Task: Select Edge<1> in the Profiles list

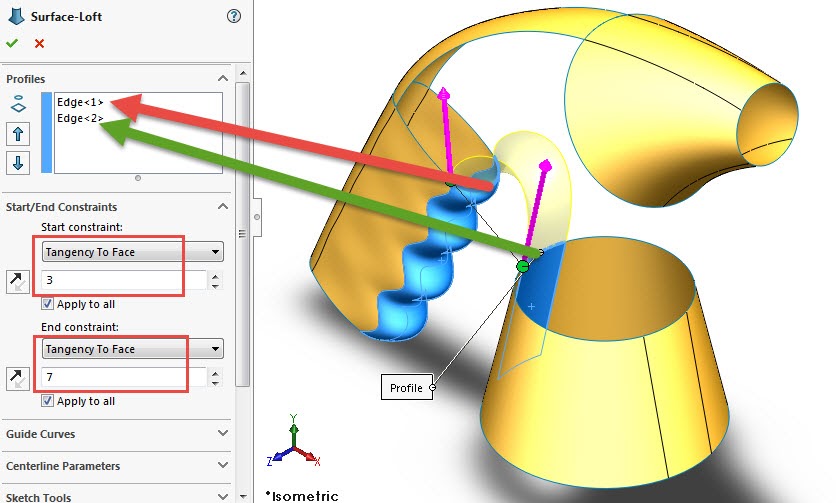Action: [x=80, y=102]
